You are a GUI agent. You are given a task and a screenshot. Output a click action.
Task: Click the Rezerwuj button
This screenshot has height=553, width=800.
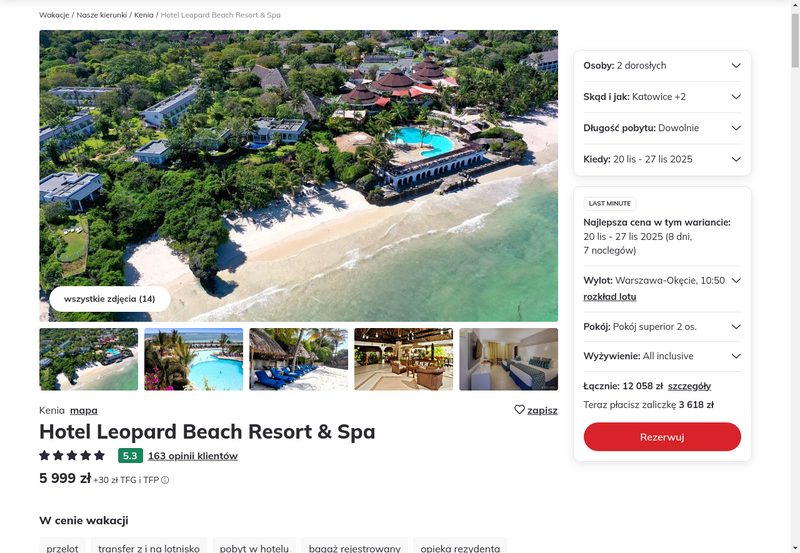662,437
